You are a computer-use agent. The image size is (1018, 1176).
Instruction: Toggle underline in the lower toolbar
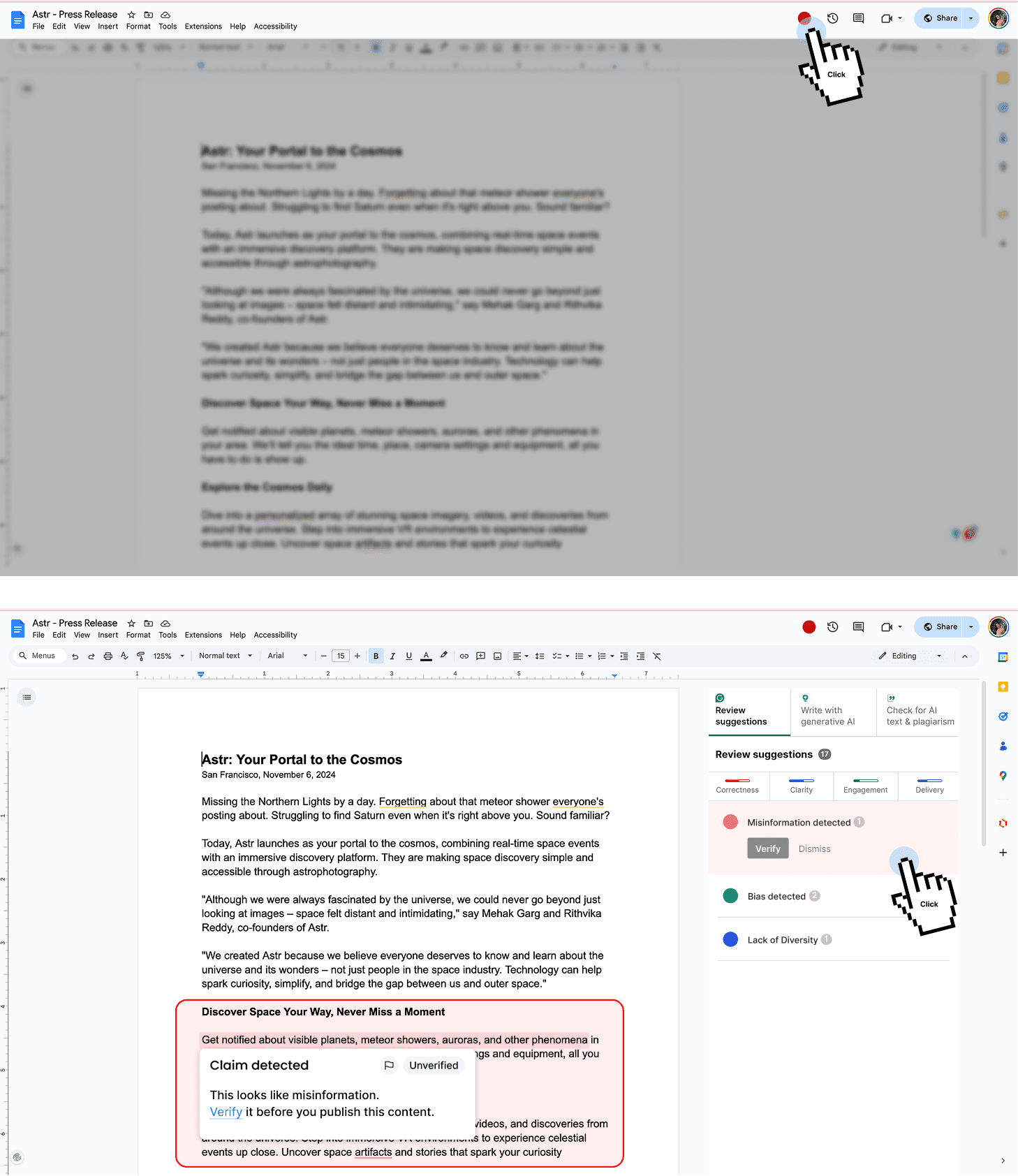(x=409, y=656)
